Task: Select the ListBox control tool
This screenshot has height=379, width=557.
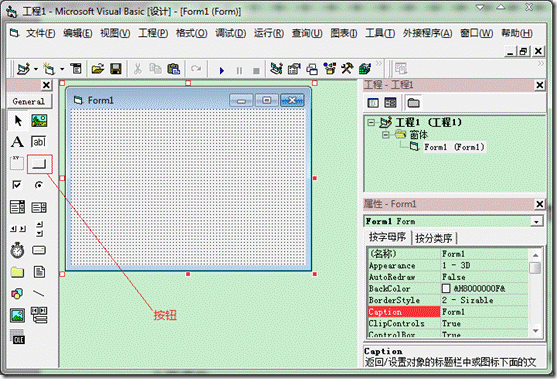Action: coord(39,207)
